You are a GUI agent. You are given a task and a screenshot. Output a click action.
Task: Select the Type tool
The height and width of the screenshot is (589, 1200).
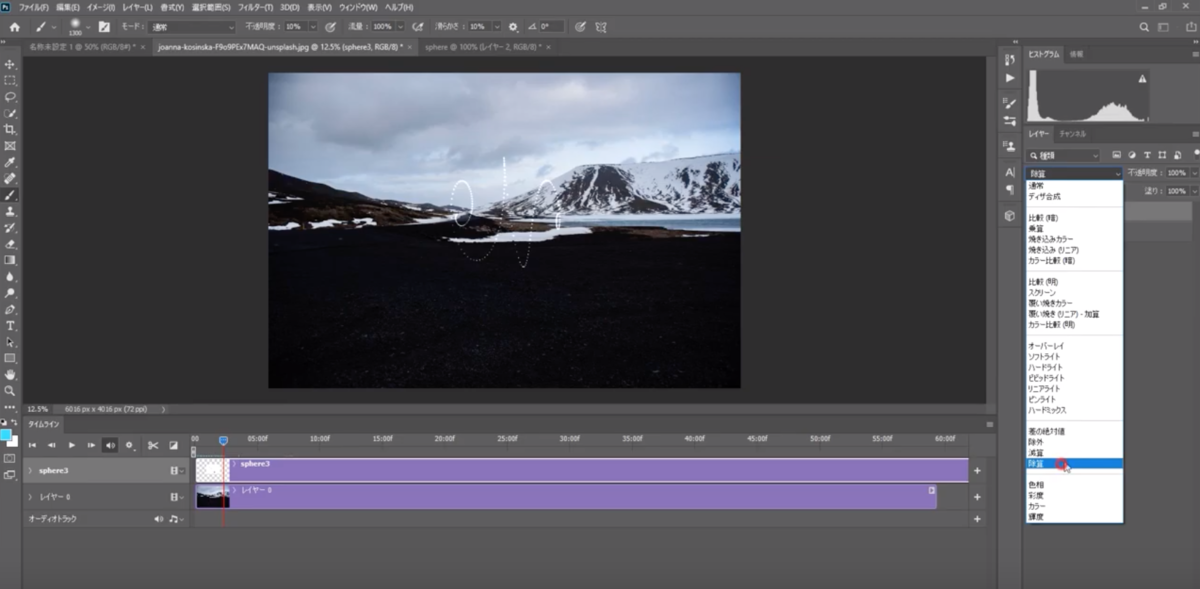pos(10,326)
